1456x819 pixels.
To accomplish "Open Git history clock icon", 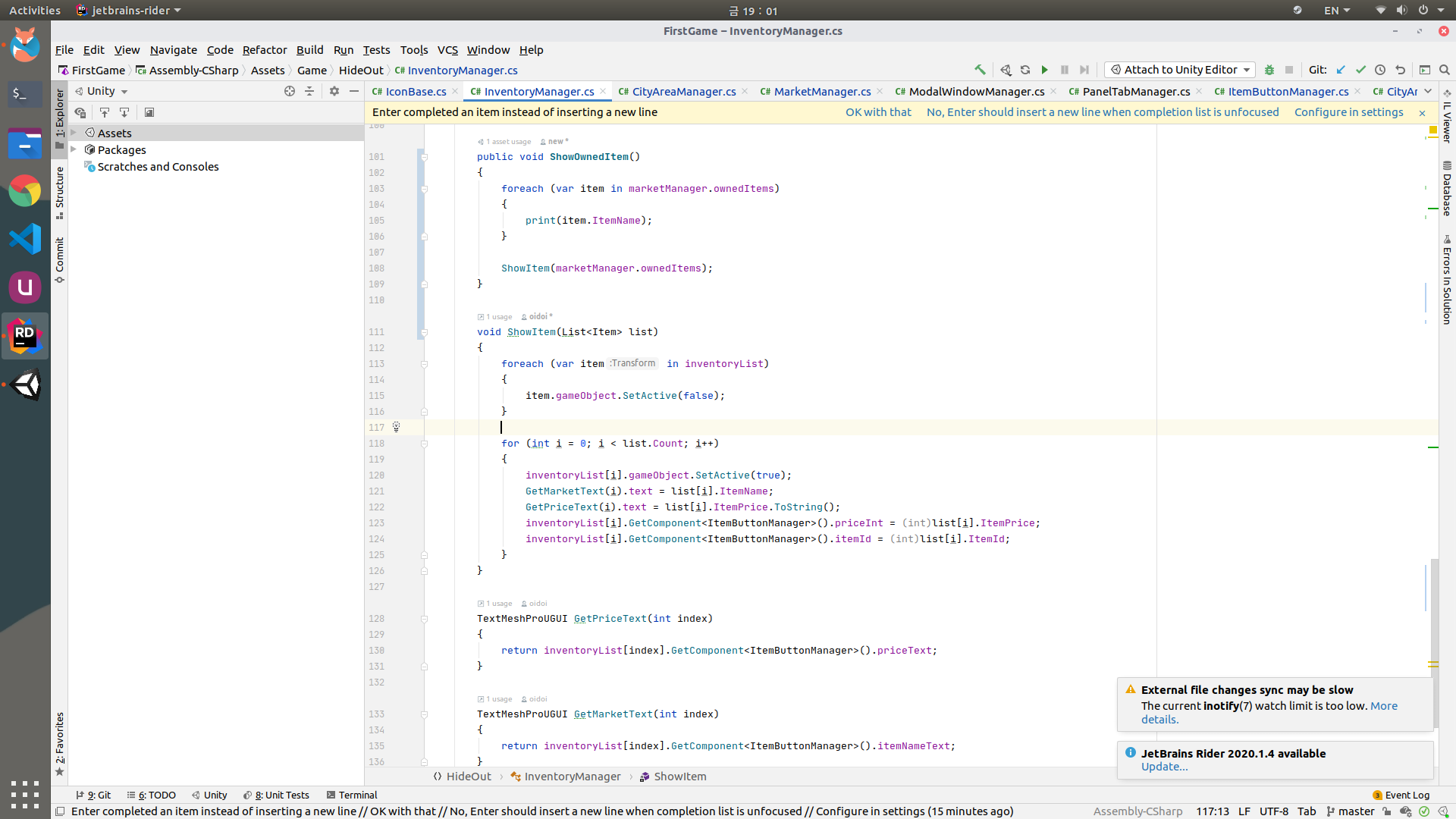I will (1380, 70).
